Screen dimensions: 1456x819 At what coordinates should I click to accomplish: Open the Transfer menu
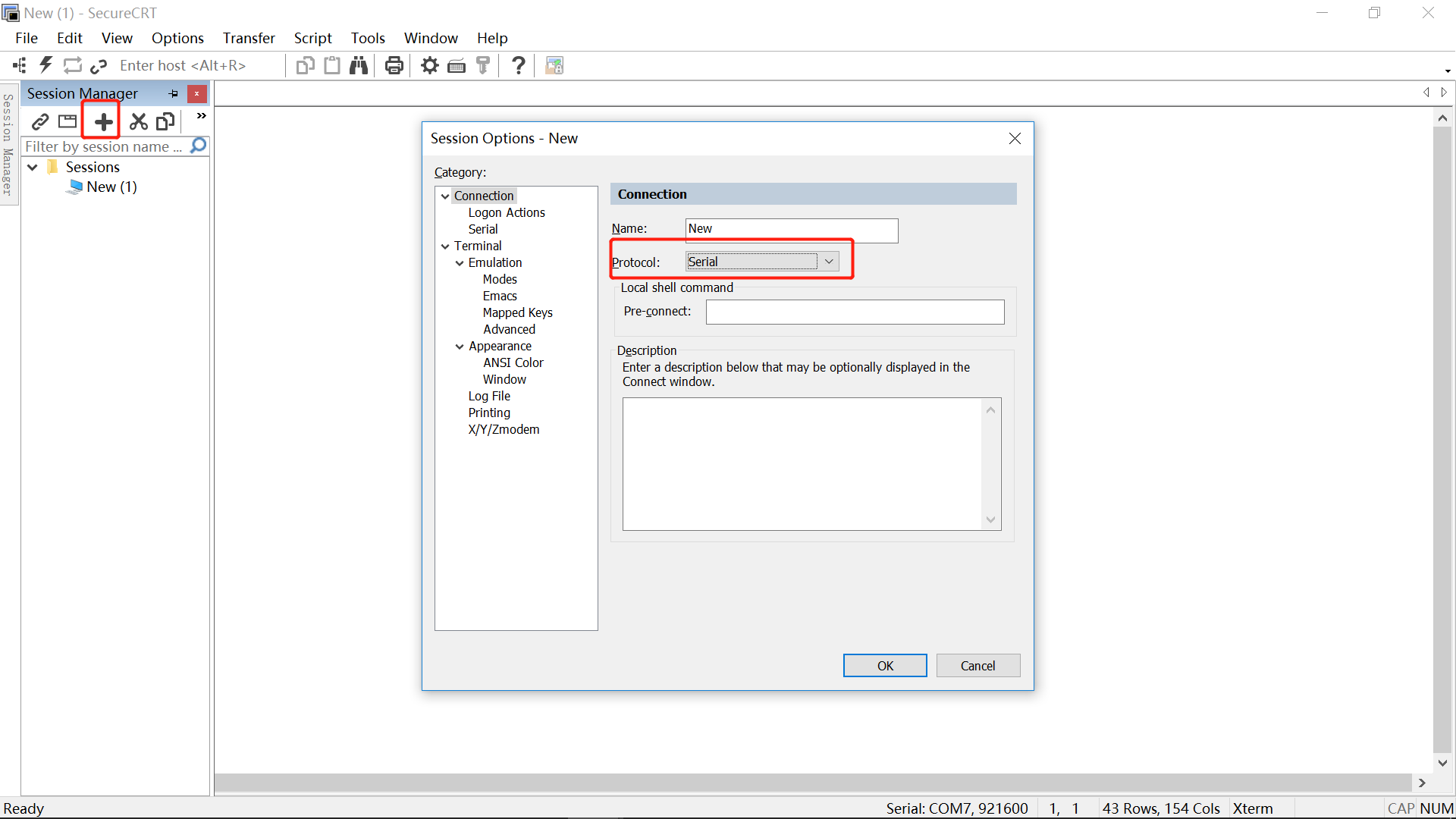pos(248,38)
